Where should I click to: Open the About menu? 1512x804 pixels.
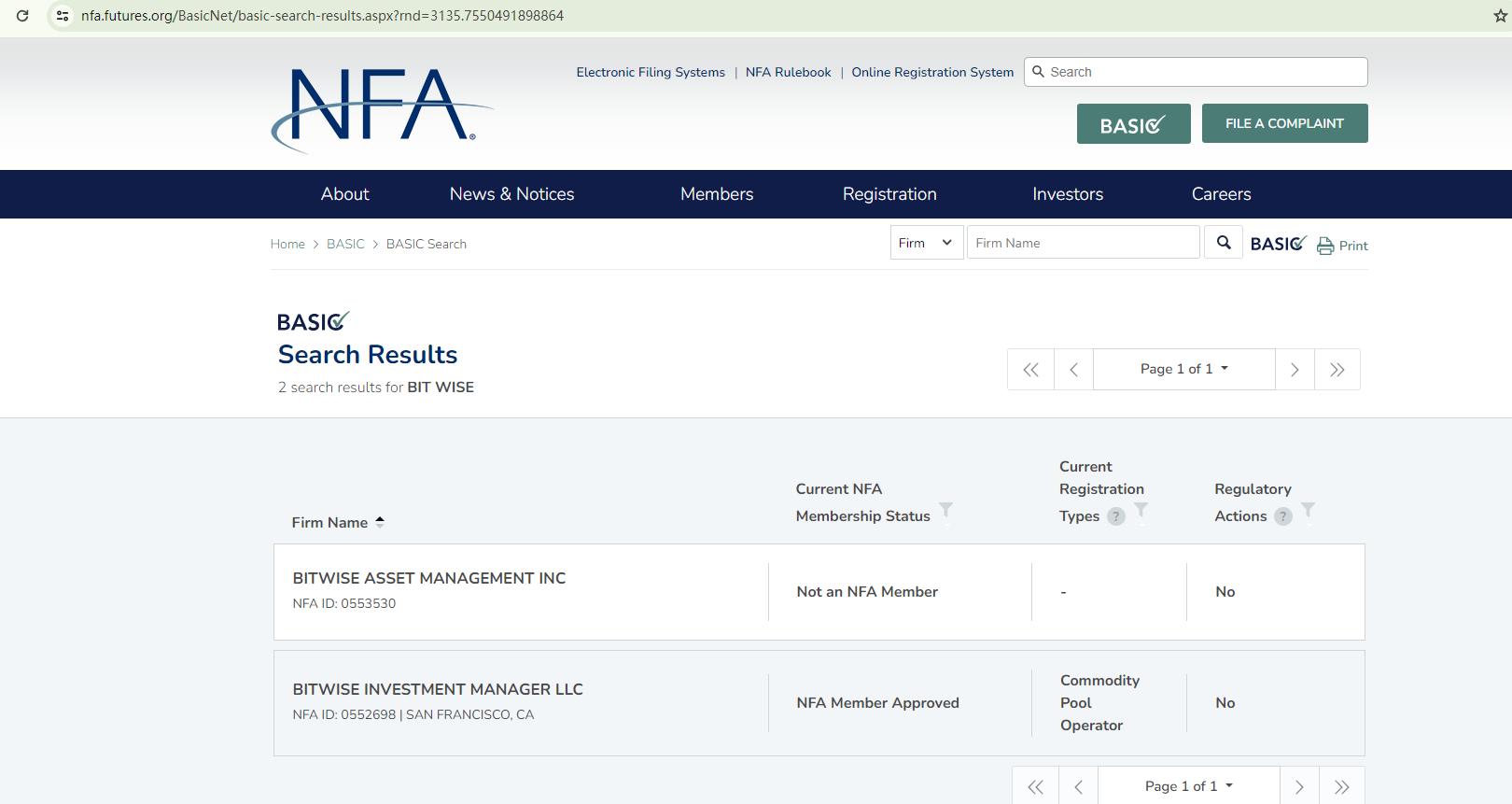[x=345, y=194]
